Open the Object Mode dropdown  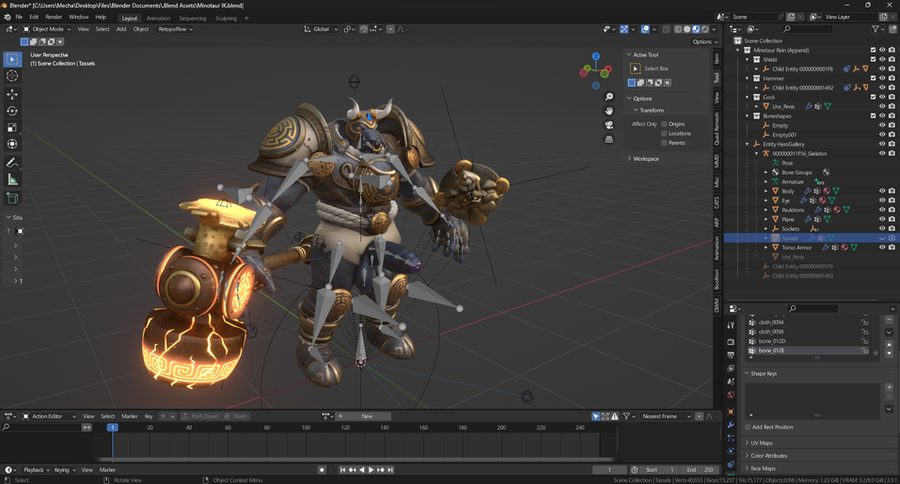[x=47, y=29]
